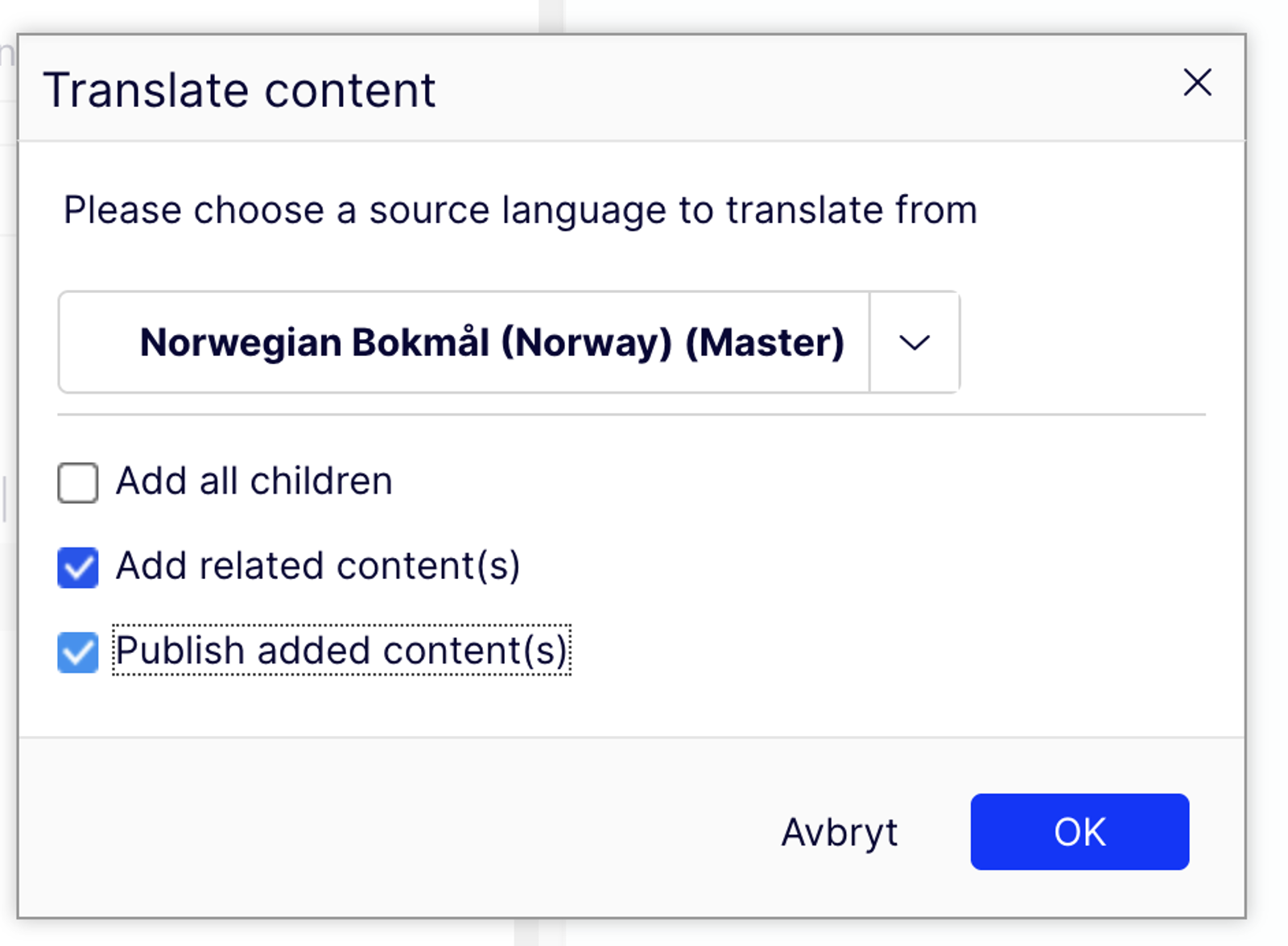Viewport: 1288px width, 946px height.
Task: Click the Norwegian Bokmål (Norway) (Master) selection
Action: 491,343
